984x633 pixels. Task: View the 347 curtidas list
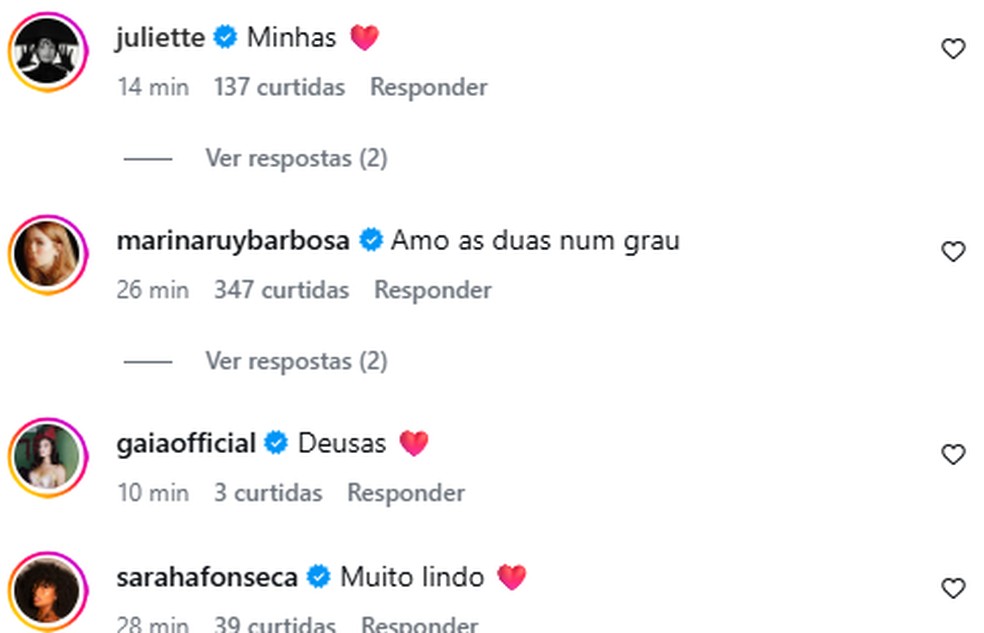point(282,290)
